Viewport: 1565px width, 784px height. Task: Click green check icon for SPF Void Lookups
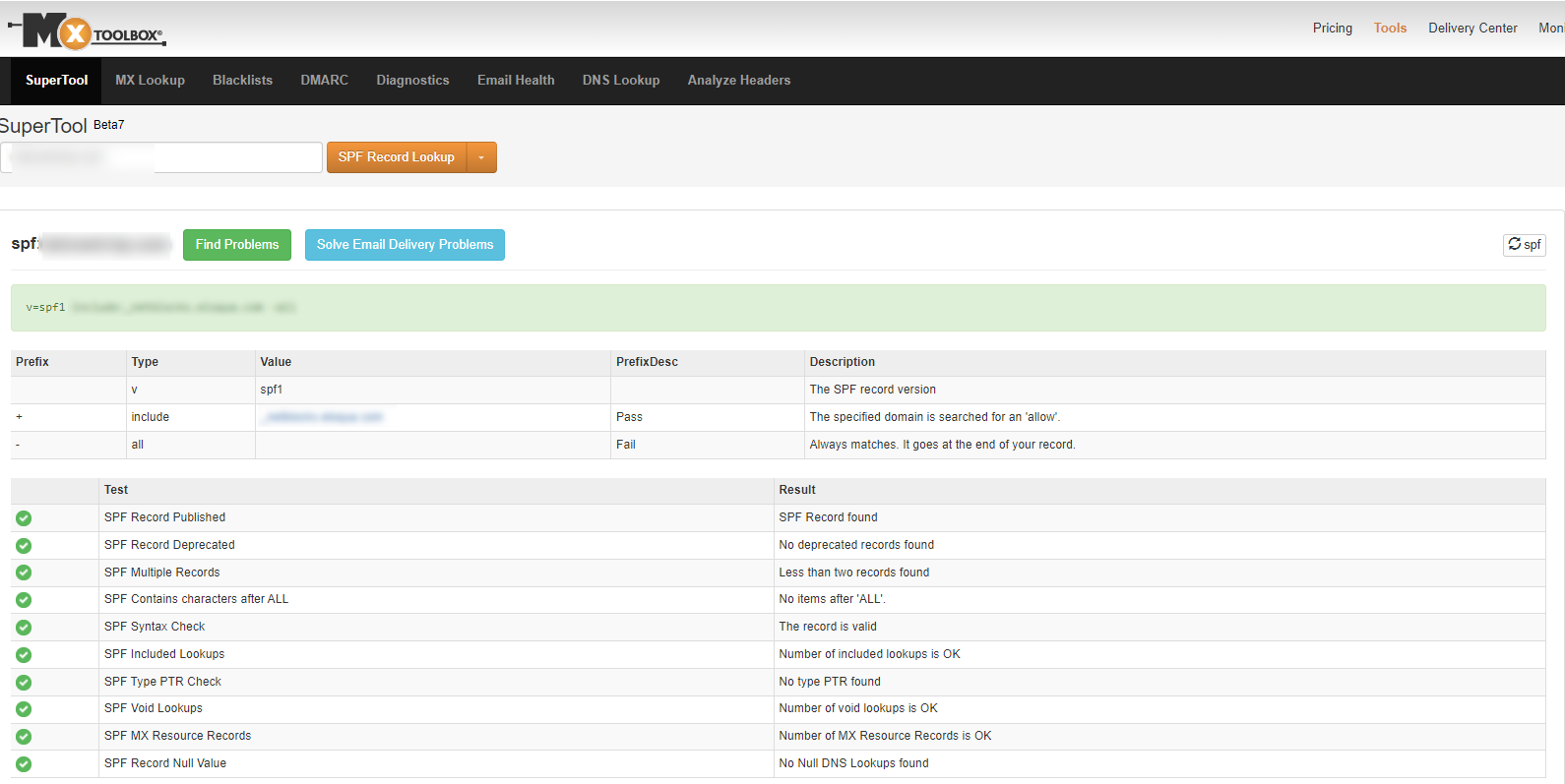click(24, 709)
